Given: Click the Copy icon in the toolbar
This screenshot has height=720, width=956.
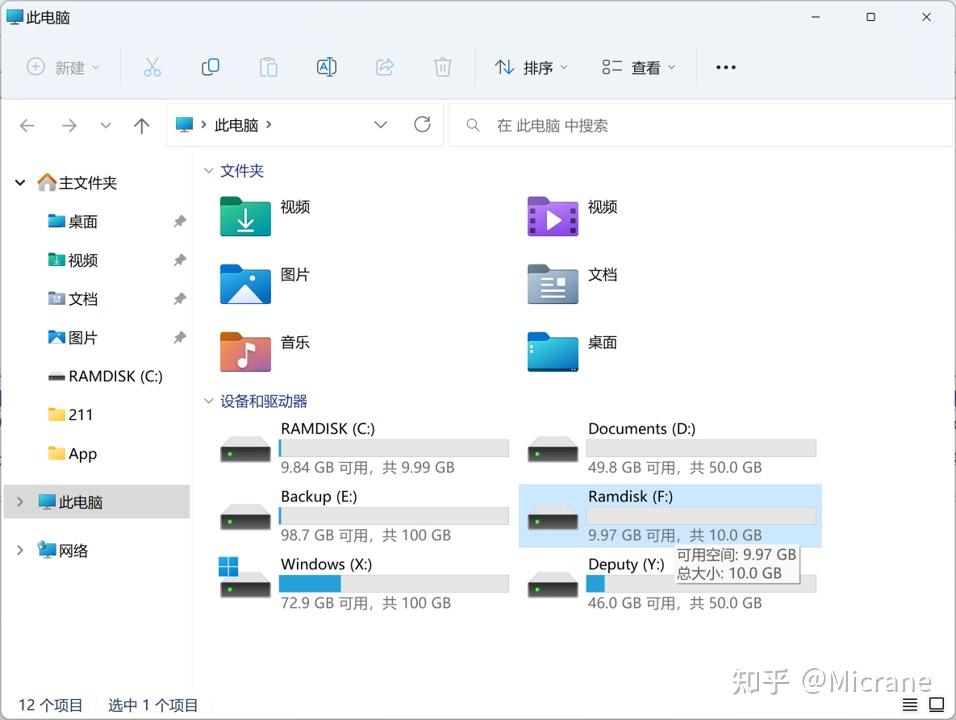Looking at the screenshot, I should (x=210, y=67).
